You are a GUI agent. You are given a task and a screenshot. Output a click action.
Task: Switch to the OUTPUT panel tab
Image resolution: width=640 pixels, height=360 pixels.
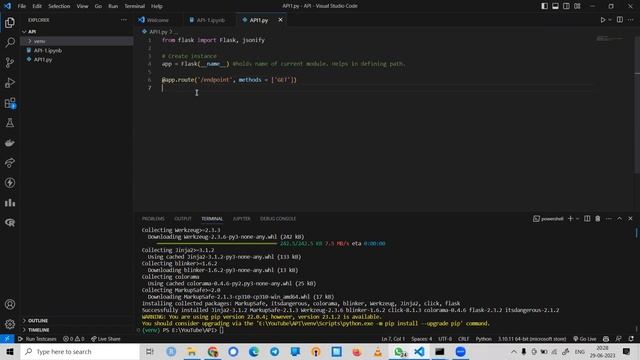183,219
